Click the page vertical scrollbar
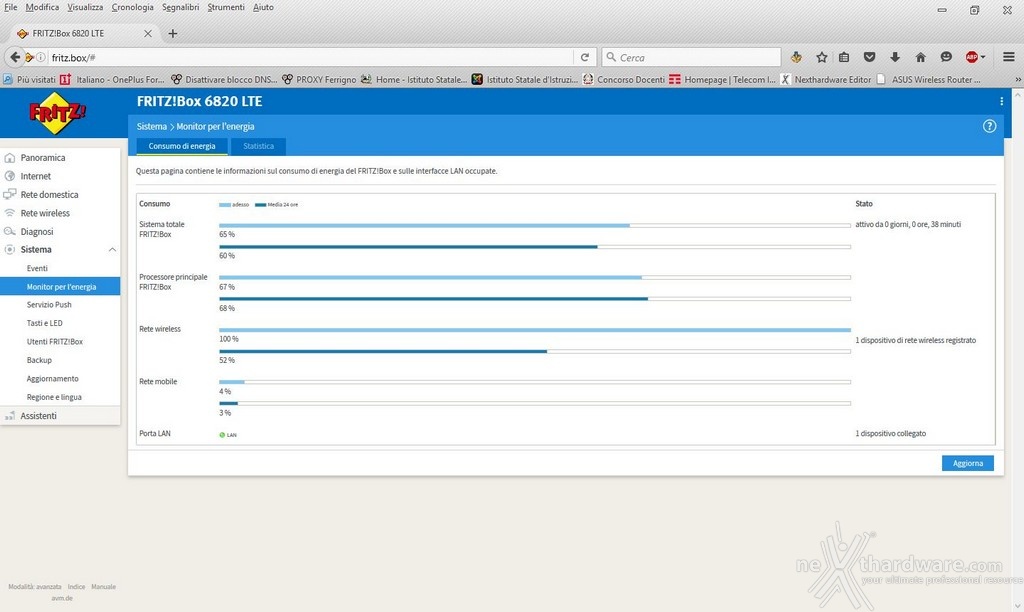The image size is (1024, 612). (x=1017, y=350)
